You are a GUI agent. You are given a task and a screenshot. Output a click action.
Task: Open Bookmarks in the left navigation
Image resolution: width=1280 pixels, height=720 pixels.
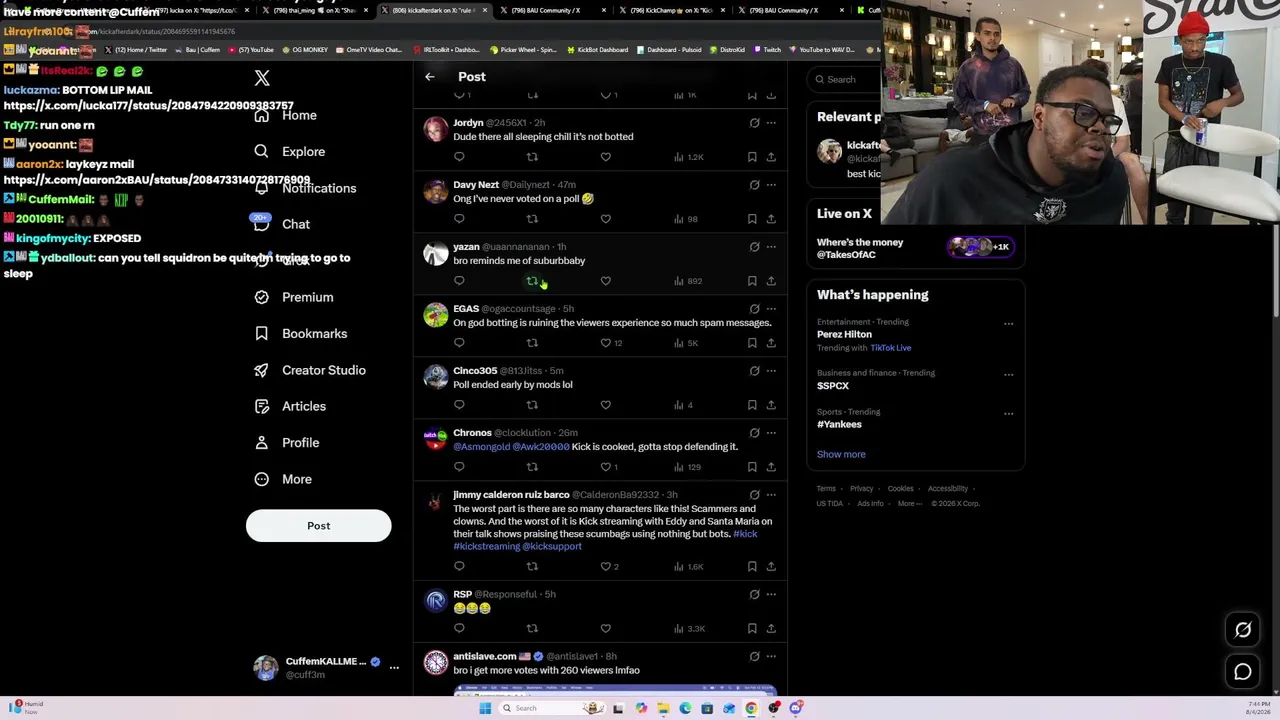coord(301,334)
